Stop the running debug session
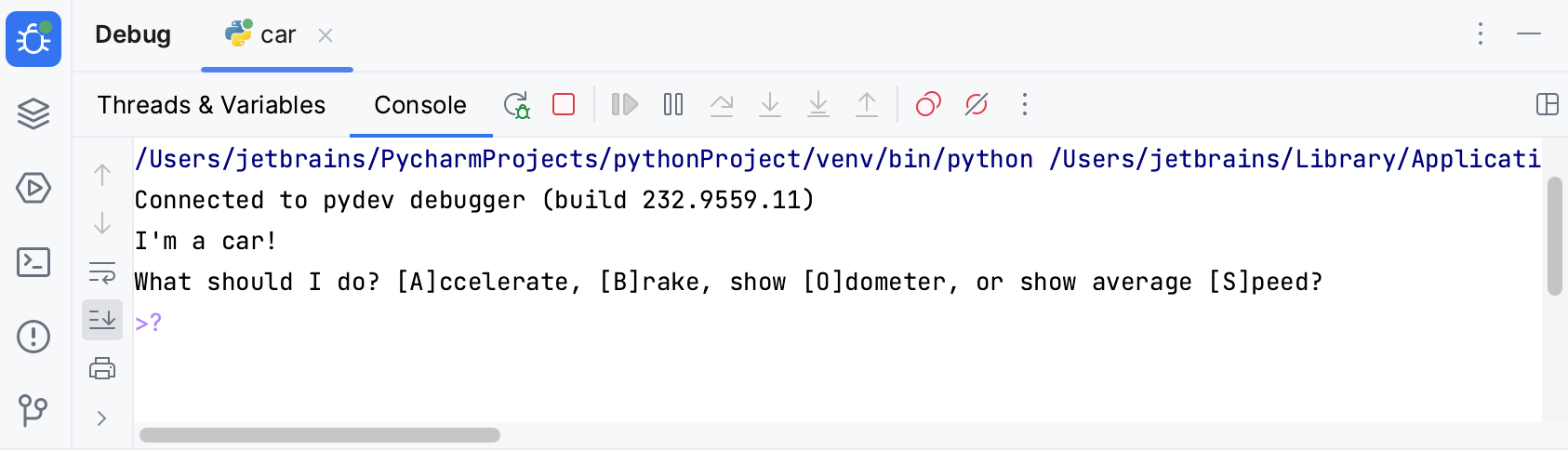The height and width of the screenshot is (450, 1568). pyautogui.click(x=564, y=104)
